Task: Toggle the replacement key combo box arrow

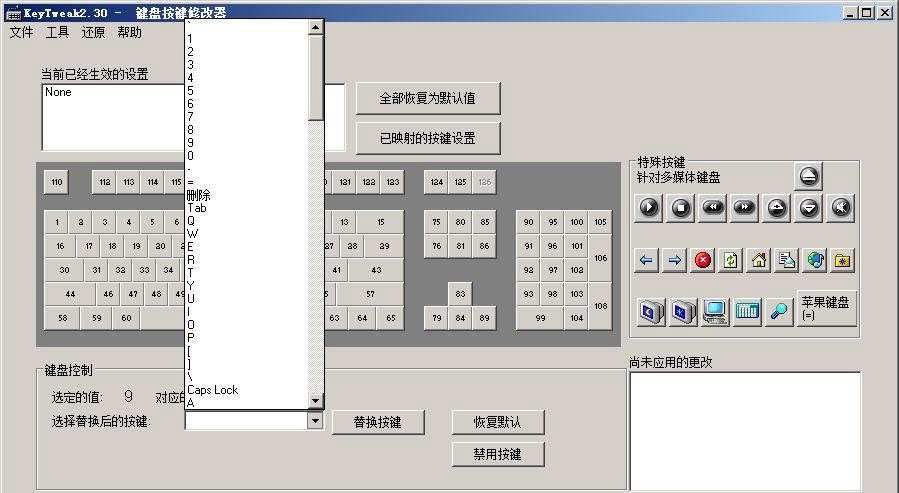Action: (x=315, y=421)
